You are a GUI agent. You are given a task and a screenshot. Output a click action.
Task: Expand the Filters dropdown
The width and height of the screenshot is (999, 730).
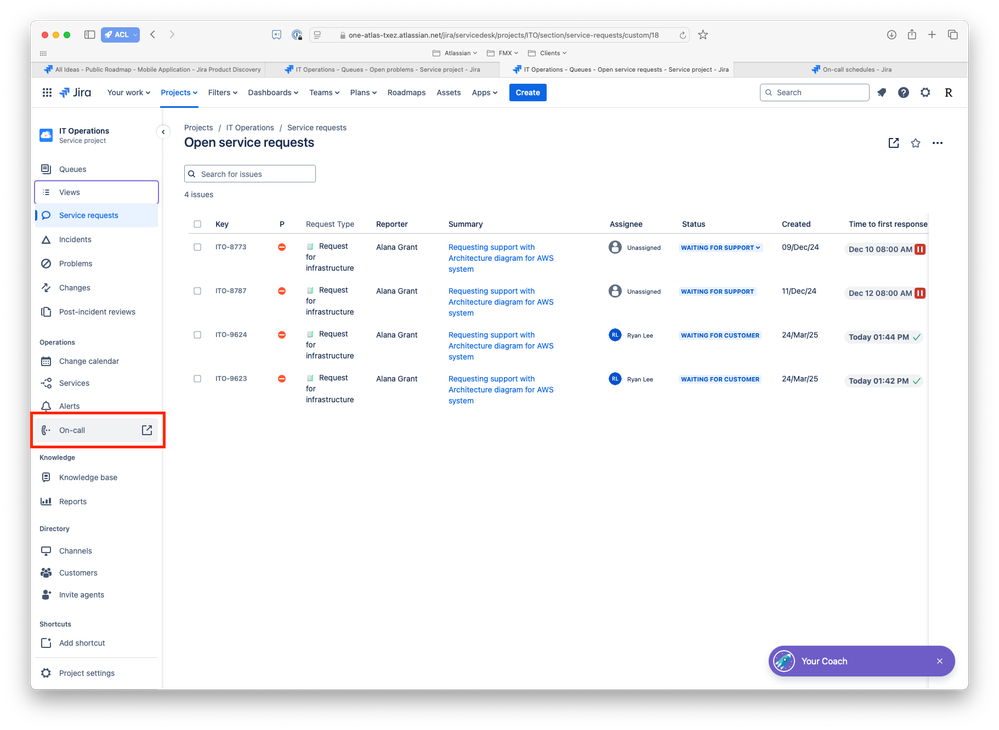coord(222,92)
